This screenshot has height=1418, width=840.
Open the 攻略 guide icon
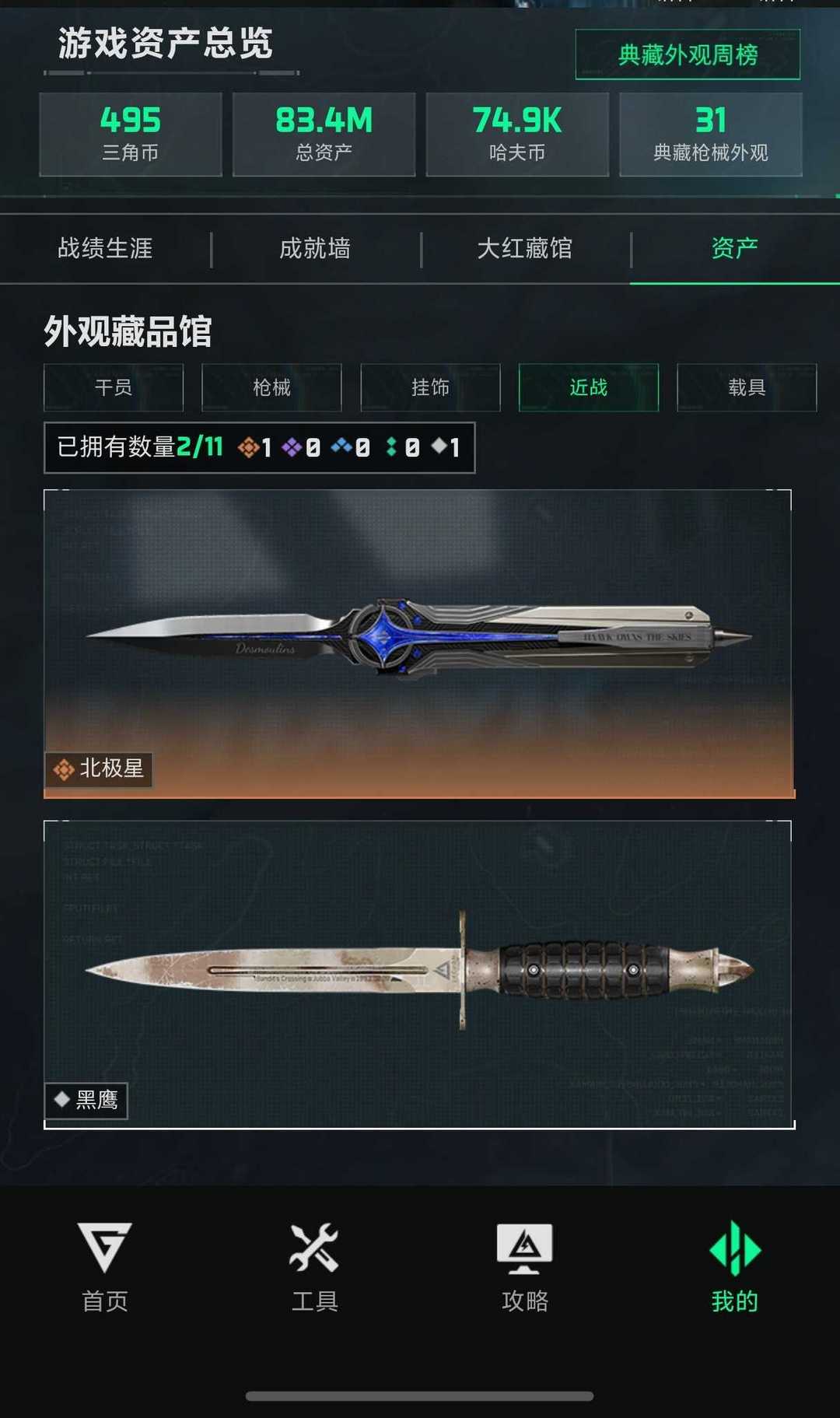[x=525, y=1248]
